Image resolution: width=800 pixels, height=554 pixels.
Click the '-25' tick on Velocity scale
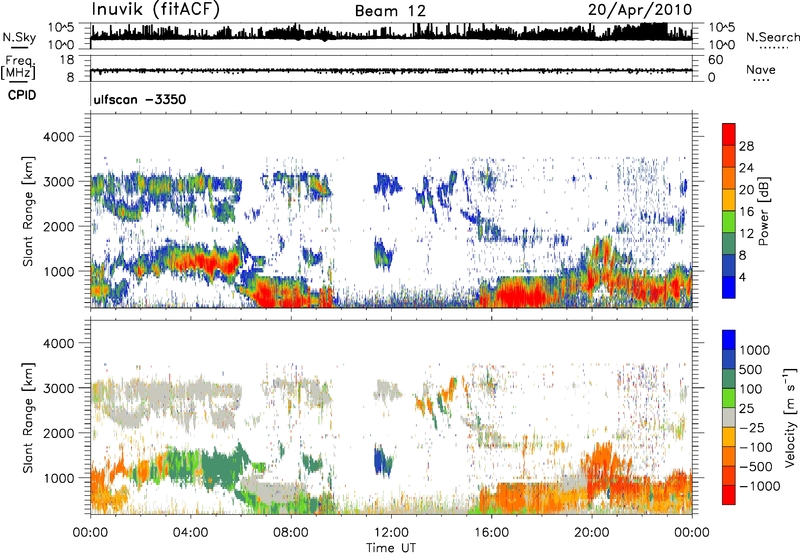coord(752,427)
